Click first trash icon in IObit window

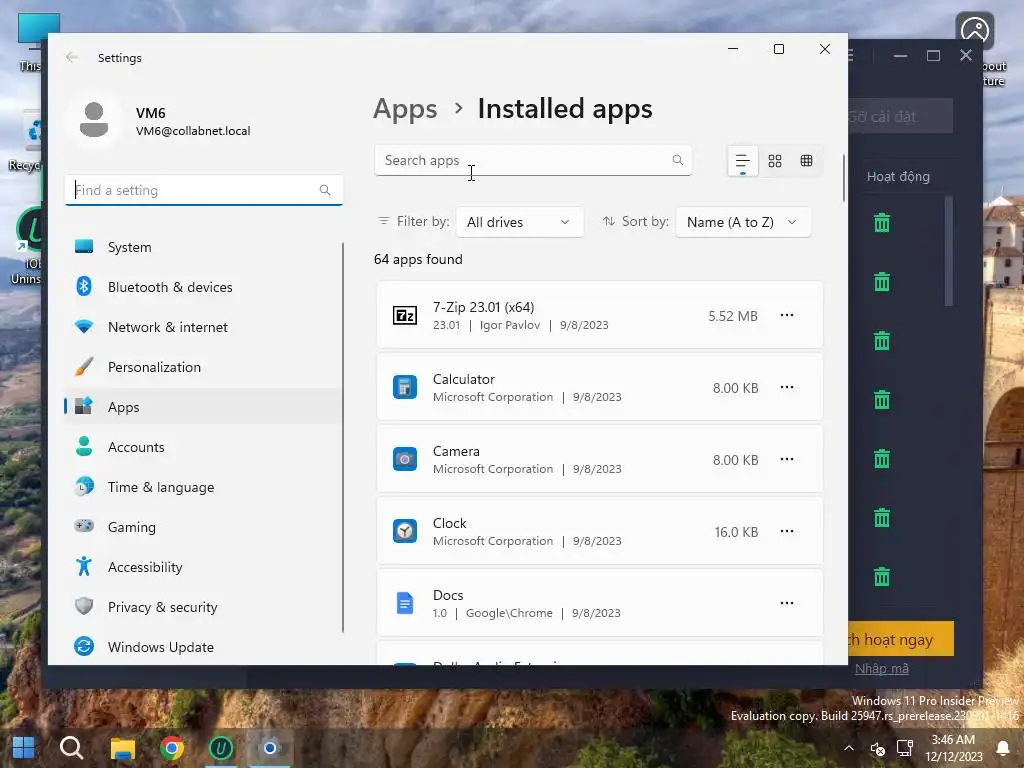click(x=882, y=223)
